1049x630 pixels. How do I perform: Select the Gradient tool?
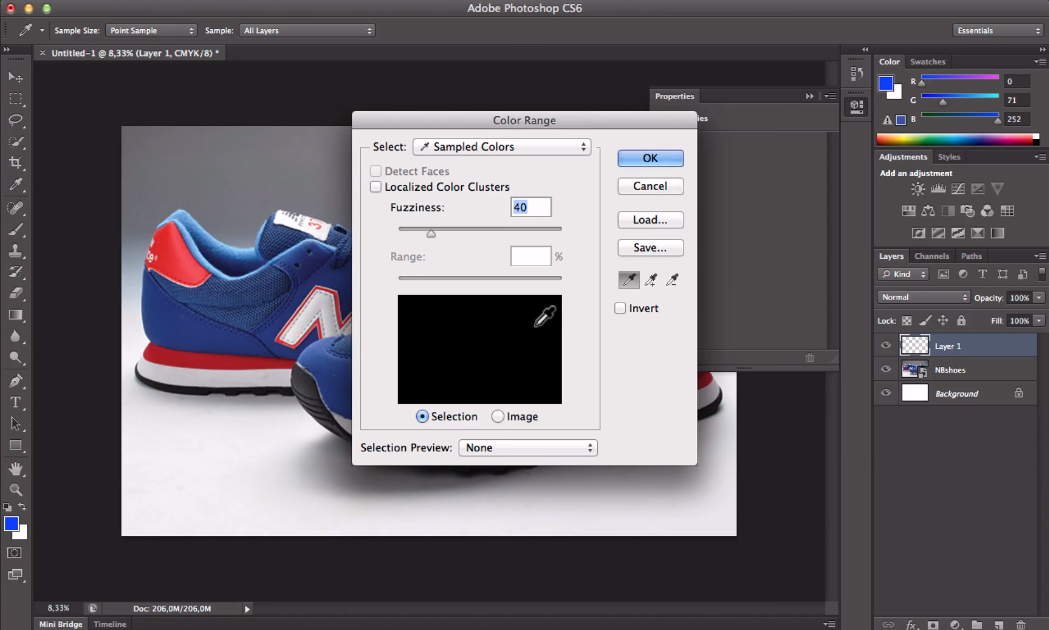(x=15, y=315)
